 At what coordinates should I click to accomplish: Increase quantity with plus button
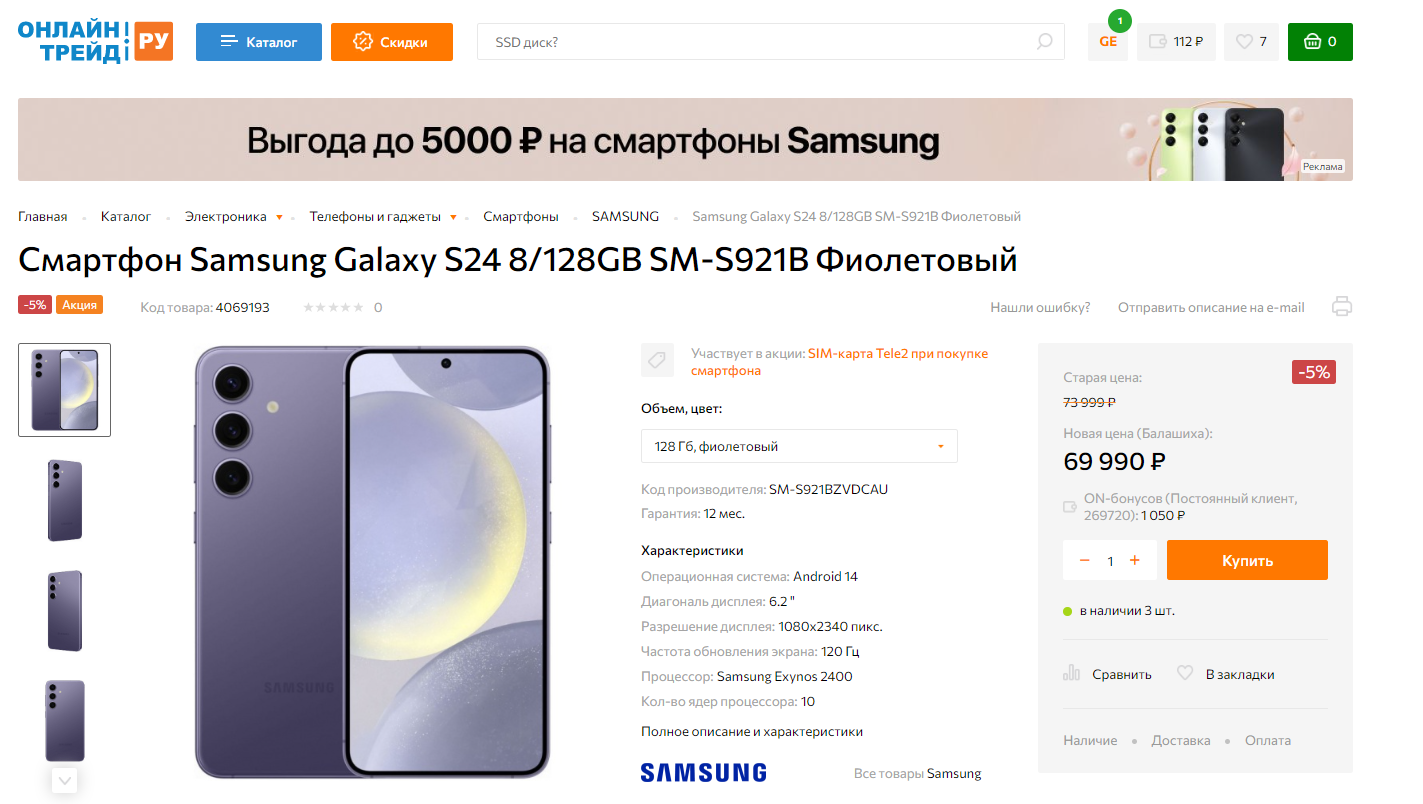coord(1135,561)
